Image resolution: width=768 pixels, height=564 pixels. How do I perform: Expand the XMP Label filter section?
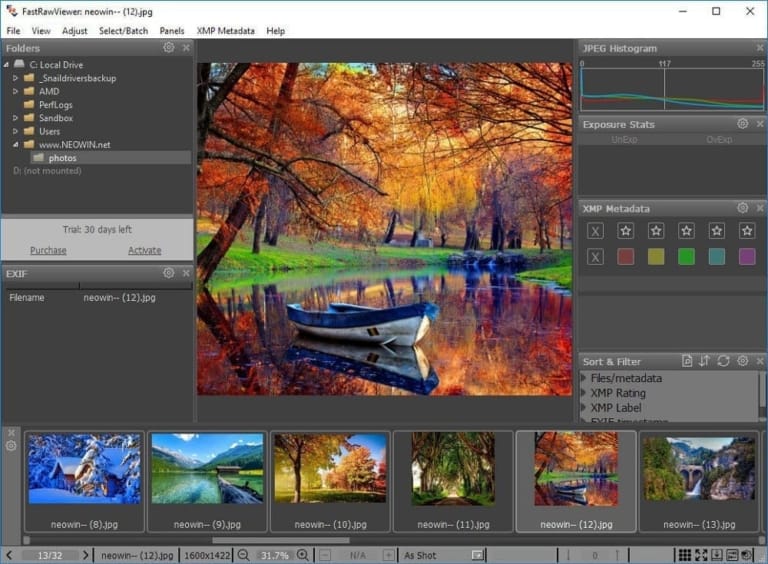(x=583, y=407)
